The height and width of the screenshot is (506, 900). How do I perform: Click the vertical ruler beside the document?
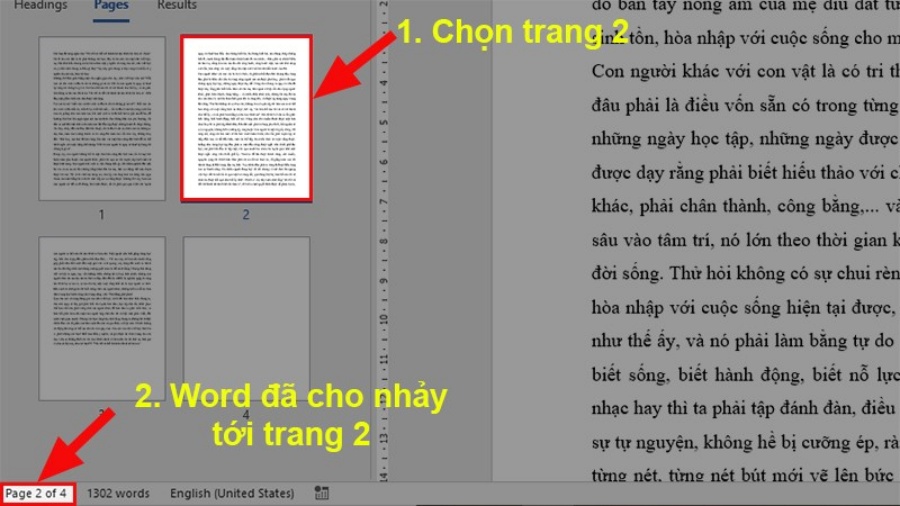click(381, 250)
